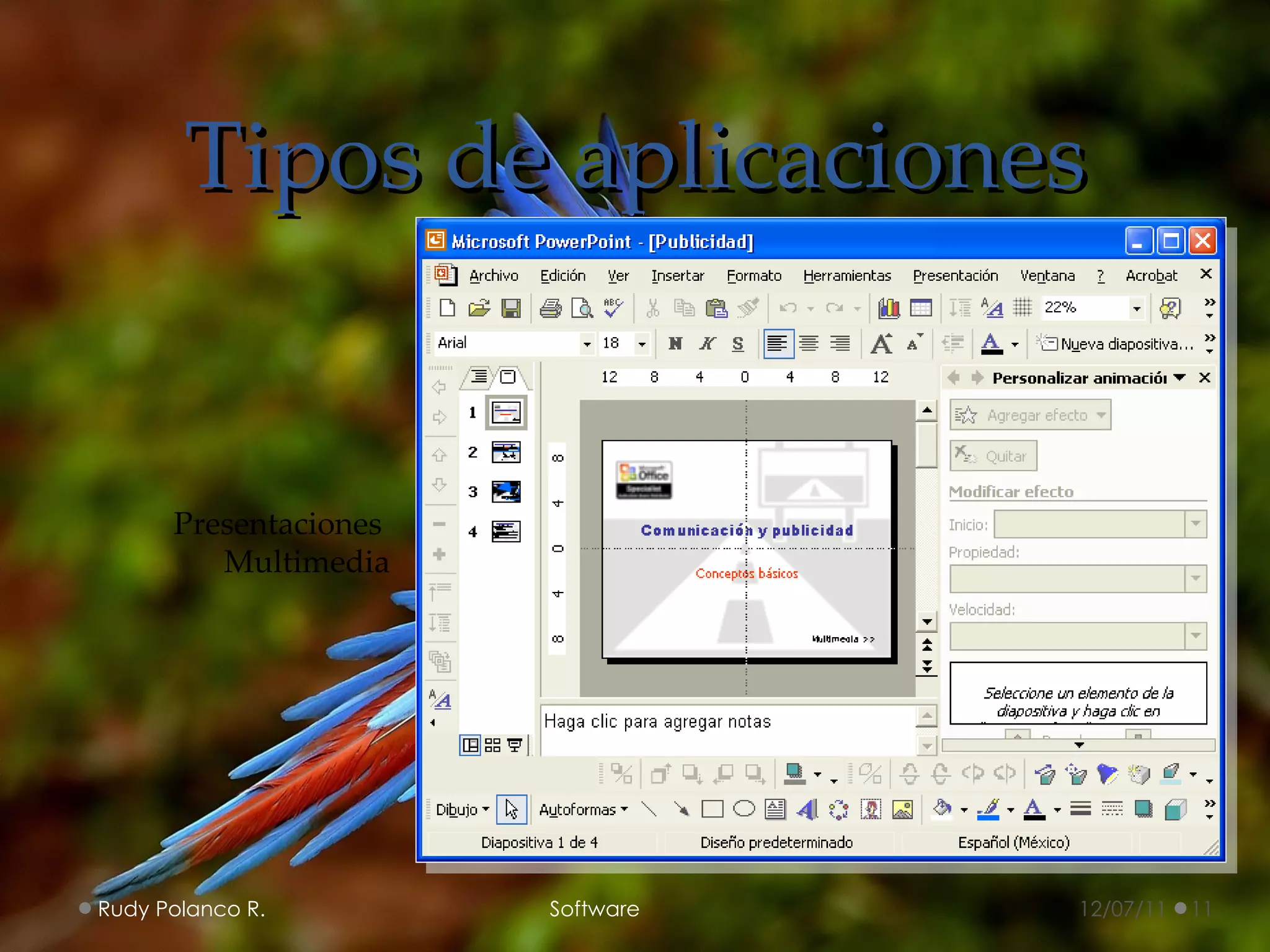This screenshot has width=1270, height=952.
Task: Open the Help question mark icon
Action: tap(1170, 307)
